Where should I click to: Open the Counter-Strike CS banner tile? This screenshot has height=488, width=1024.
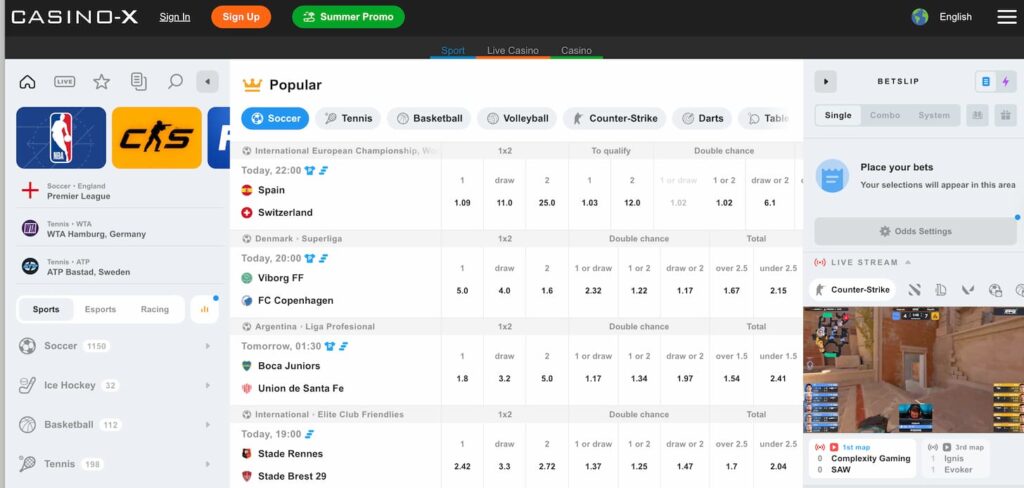coord(157,138)
